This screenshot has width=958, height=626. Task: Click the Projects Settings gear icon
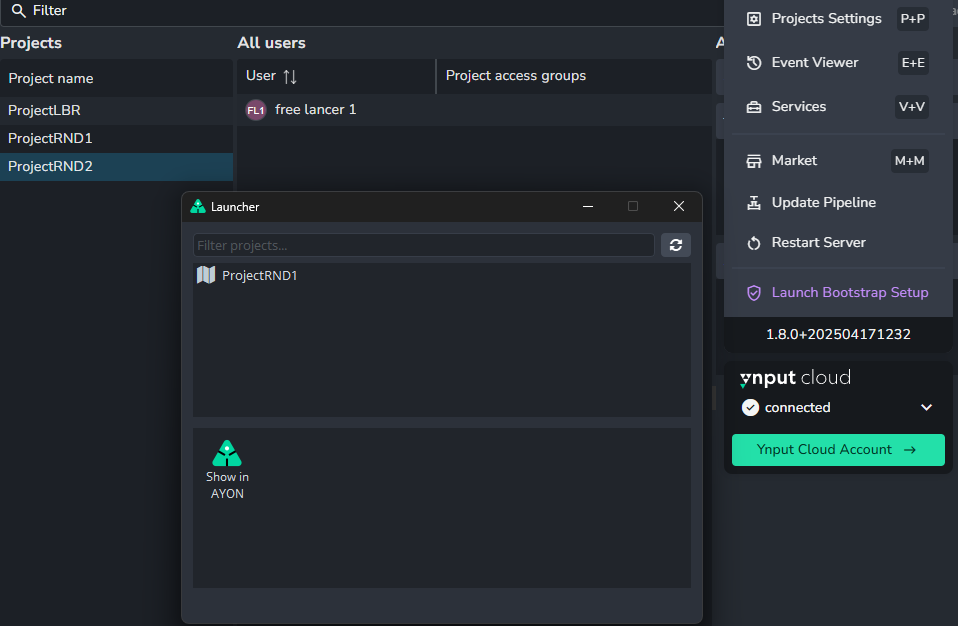pyautogui.click(x=754, y=19)
